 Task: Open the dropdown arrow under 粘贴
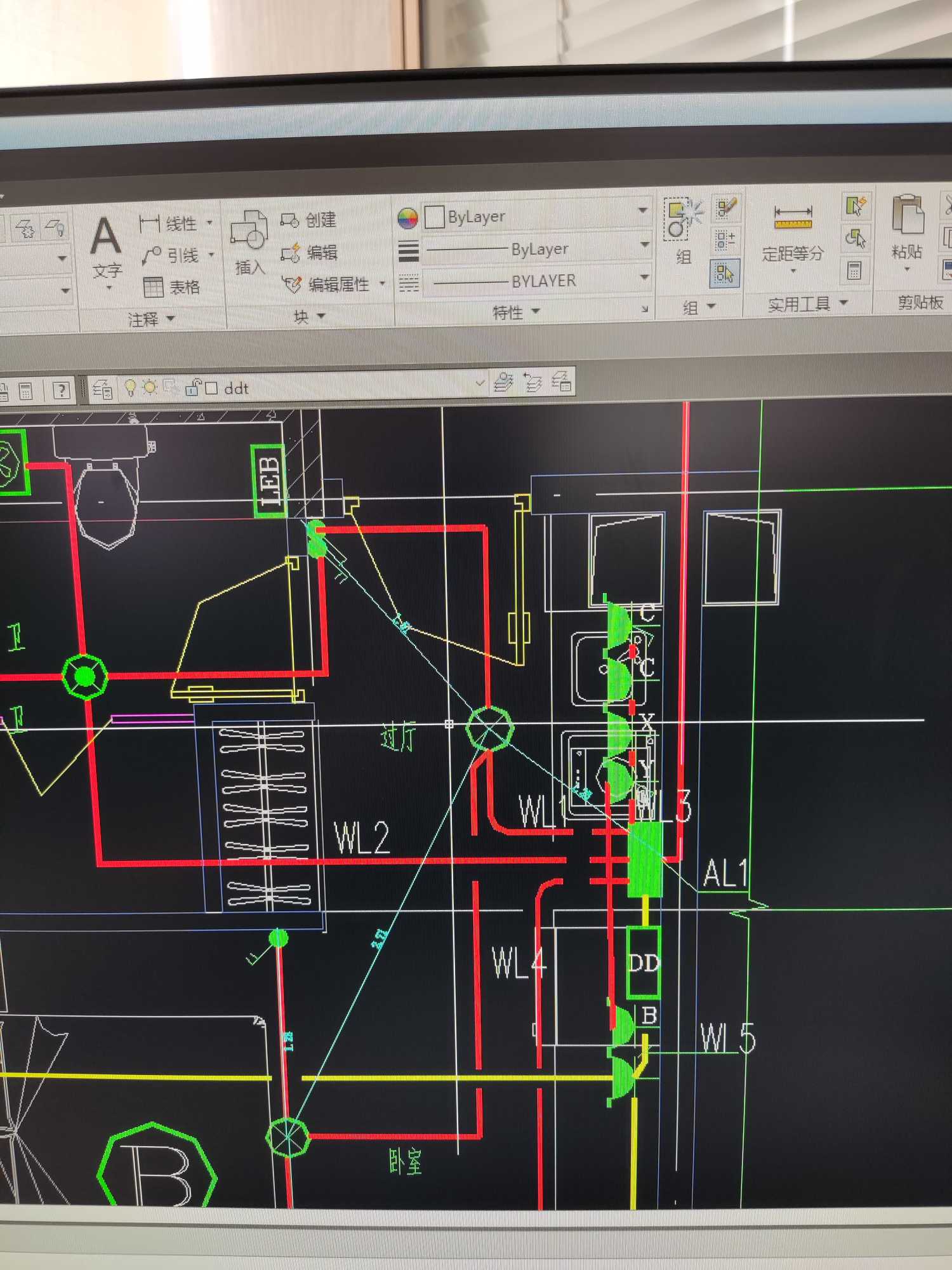907,269
